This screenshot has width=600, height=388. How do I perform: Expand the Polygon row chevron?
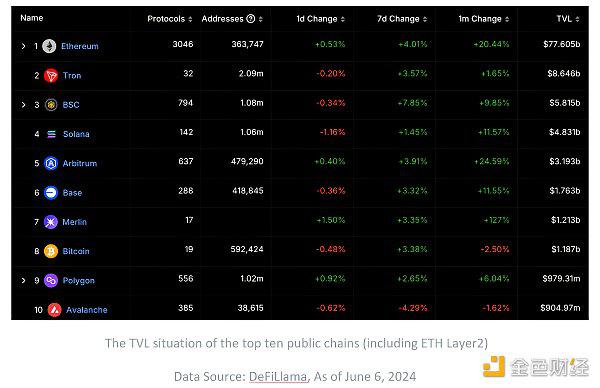pyautogui.click(x=23, y=280)
